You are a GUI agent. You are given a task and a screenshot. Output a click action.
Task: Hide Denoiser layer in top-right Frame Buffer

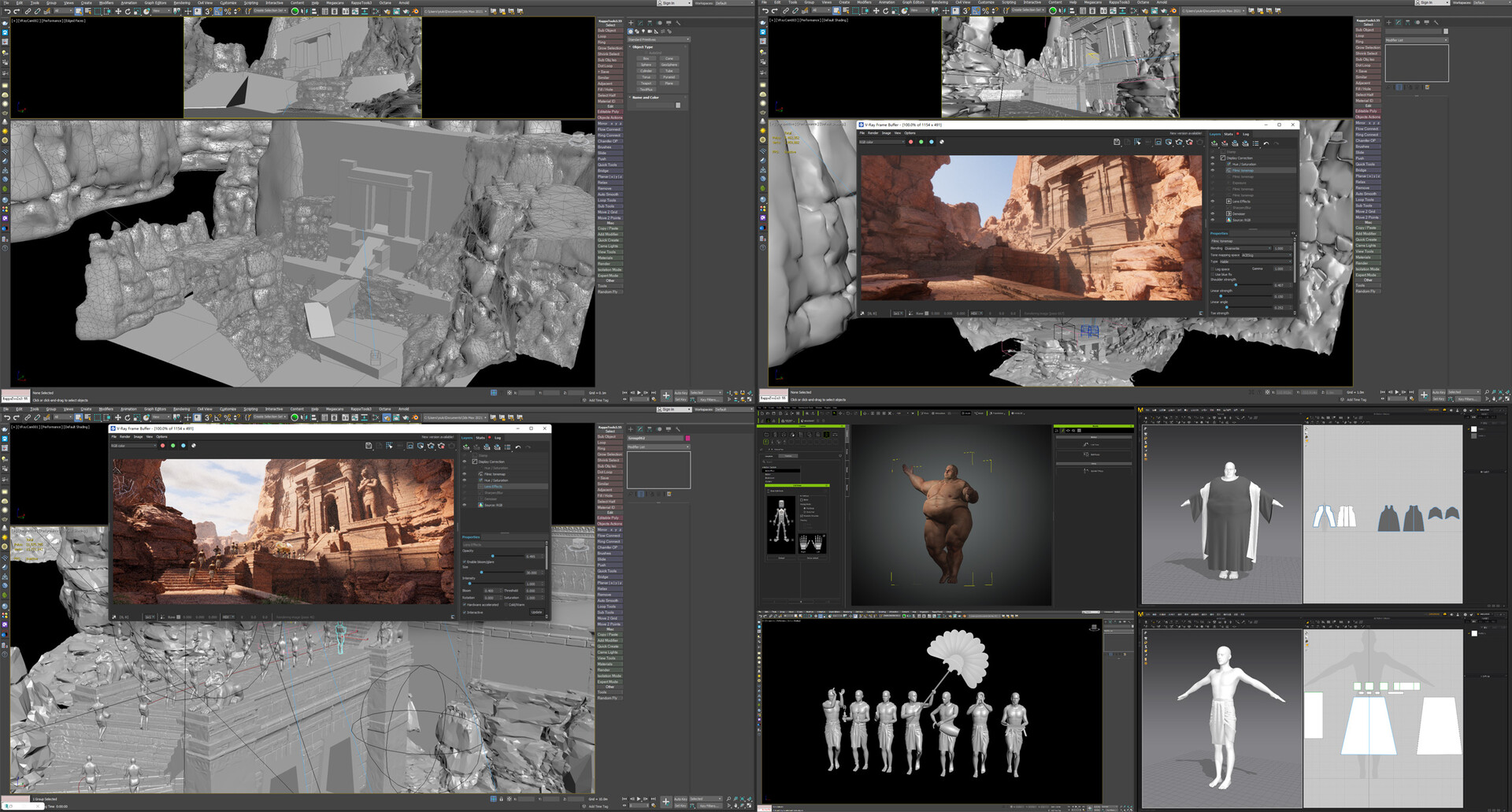tap(1213, 213)
